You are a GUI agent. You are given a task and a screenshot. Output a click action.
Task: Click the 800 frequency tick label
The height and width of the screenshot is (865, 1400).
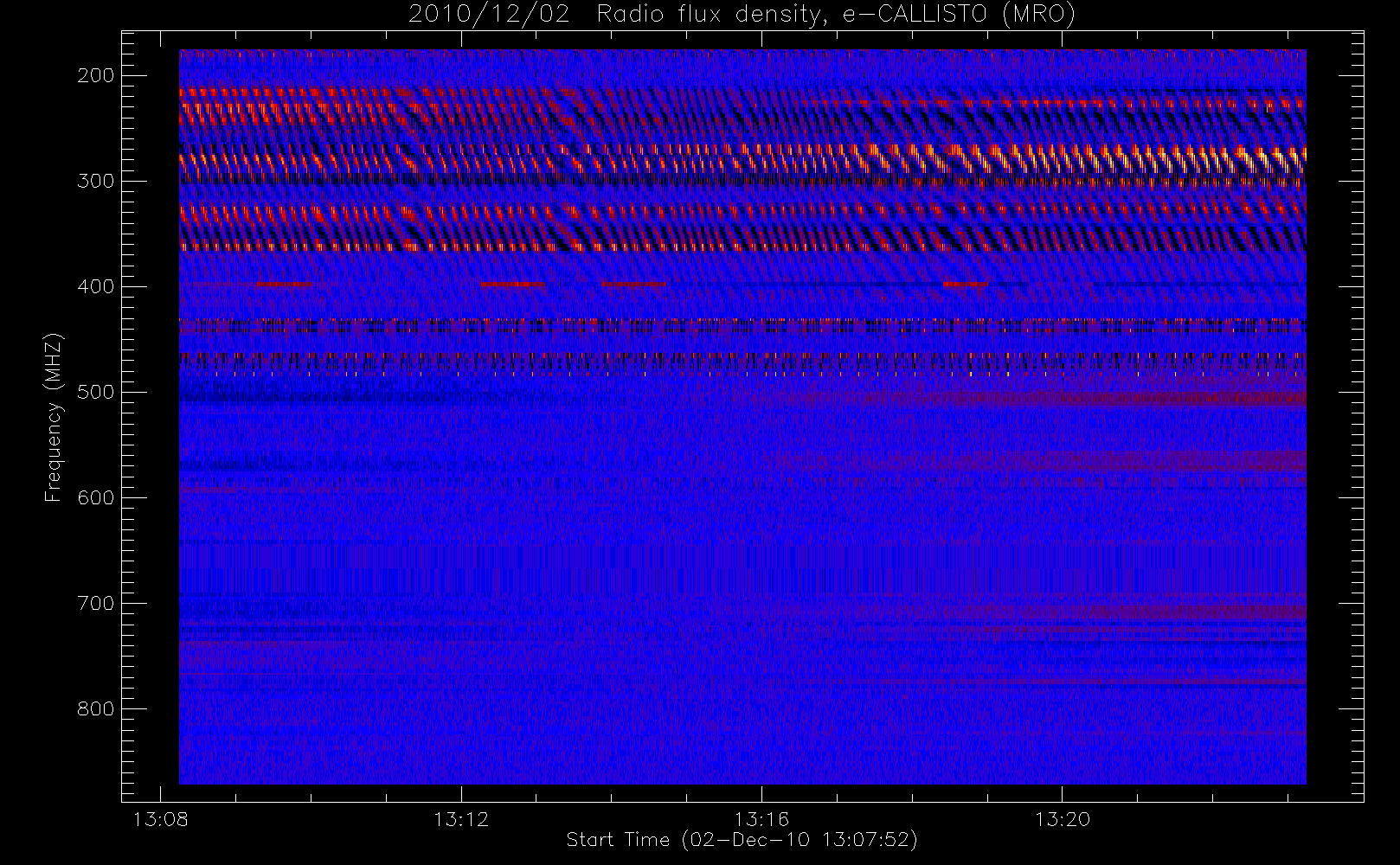coord(96,708)
